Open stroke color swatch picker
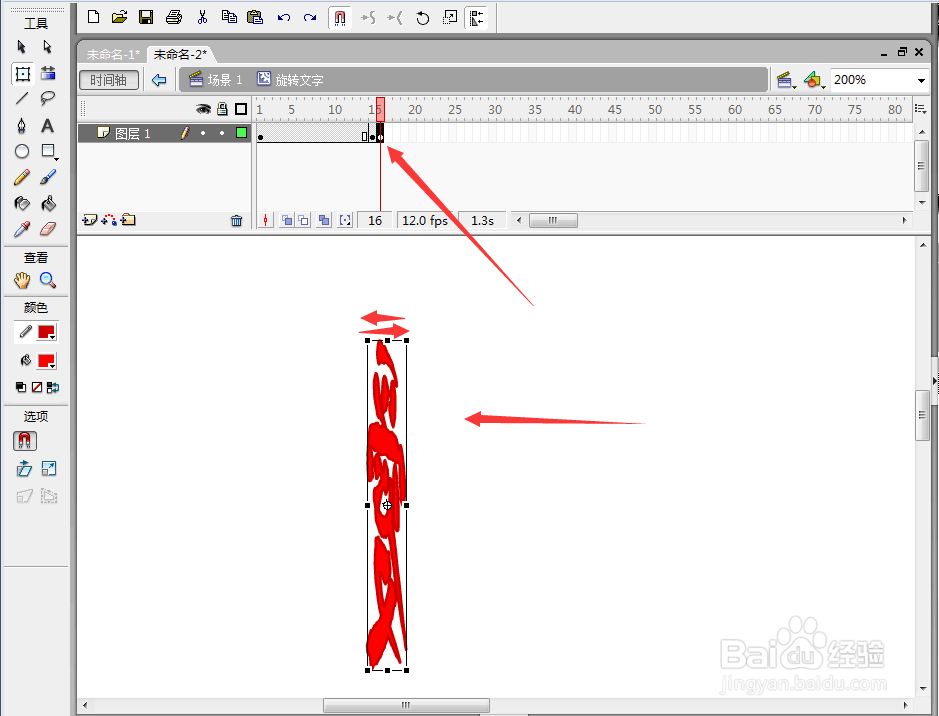The image size is (939, 716). [47, 332]
